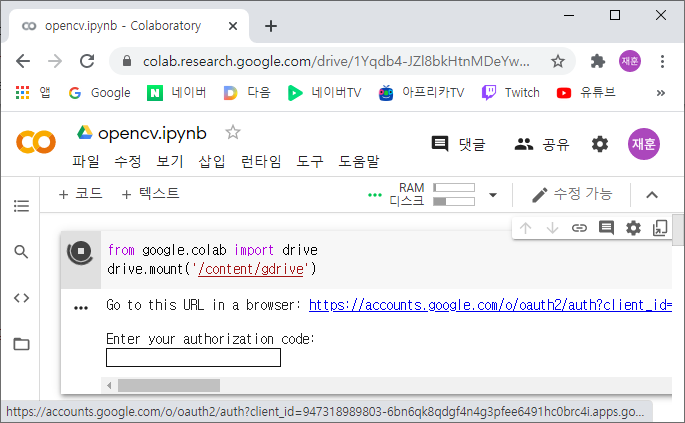Copy link to cell icon
This screenshot has height=423, width=685.
tap(579, 228)
